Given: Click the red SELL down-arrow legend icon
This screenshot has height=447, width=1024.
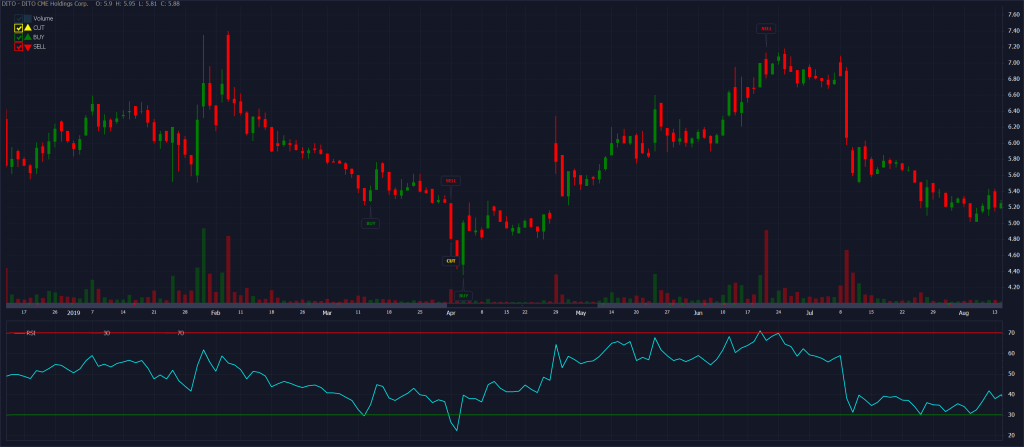Looking at the screenshot, I should tap(27, 47).
